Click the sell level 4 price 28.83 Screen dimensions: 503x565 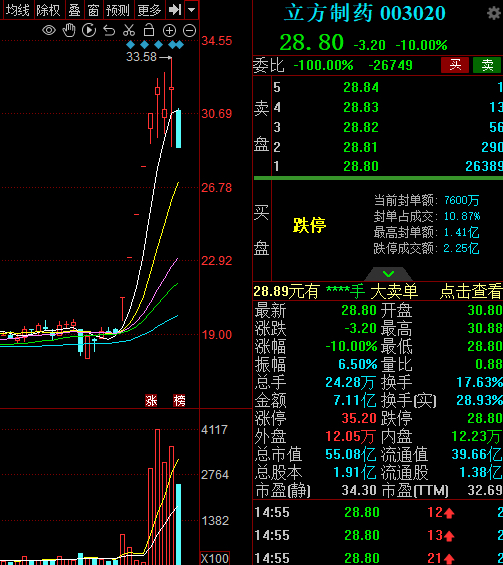tap(361, 107)
